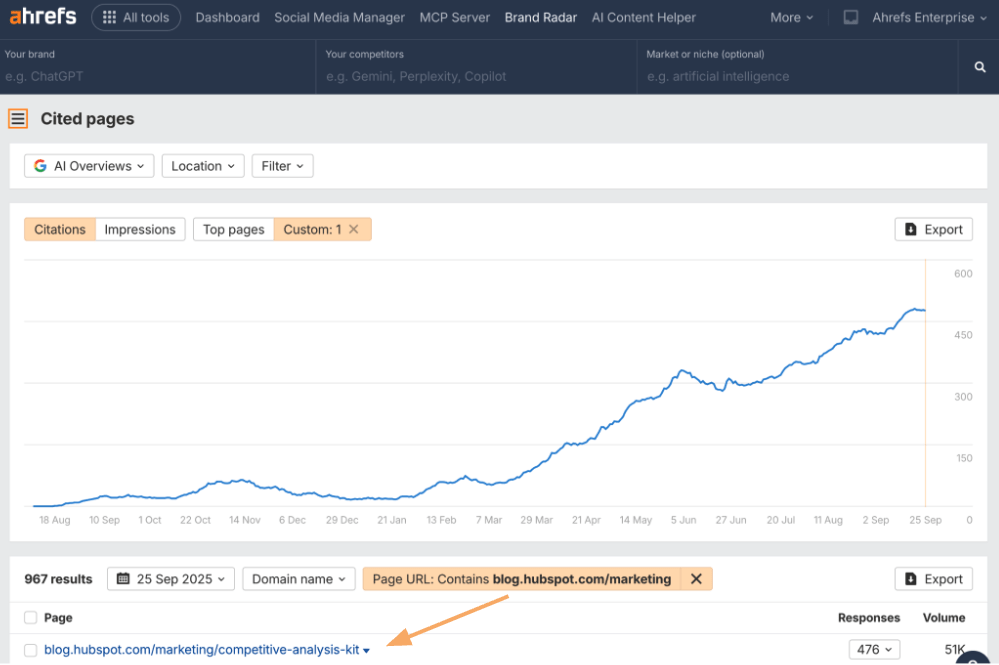Open the Domain name dropdown
999x665 pixels.
tap(298, 578)
